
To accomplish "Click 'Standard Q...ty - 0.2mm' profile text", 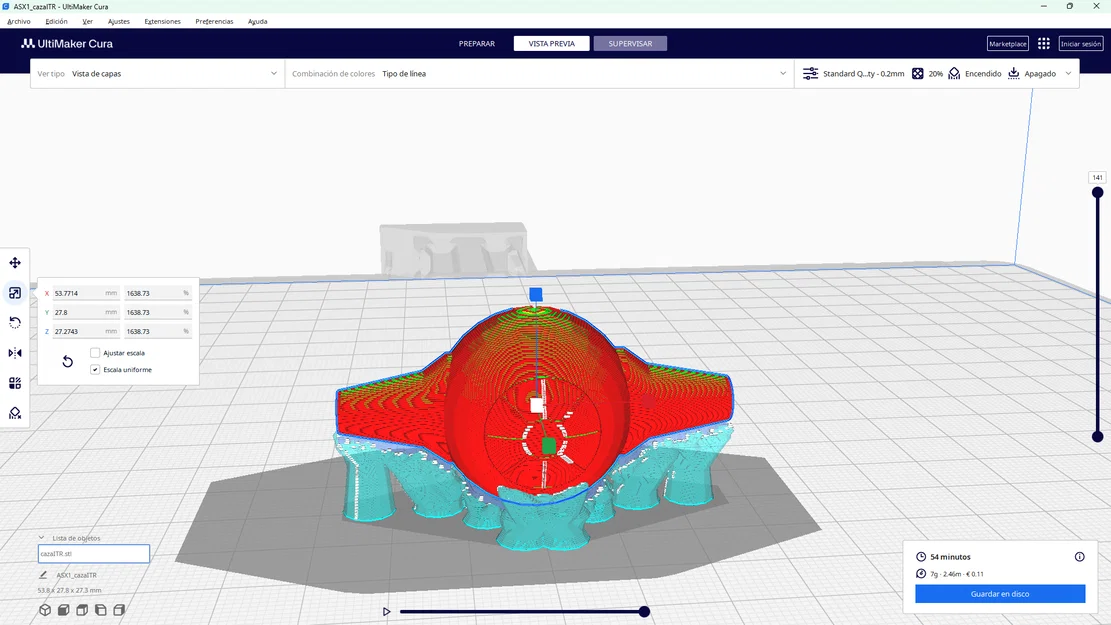I will pos(864,74).
